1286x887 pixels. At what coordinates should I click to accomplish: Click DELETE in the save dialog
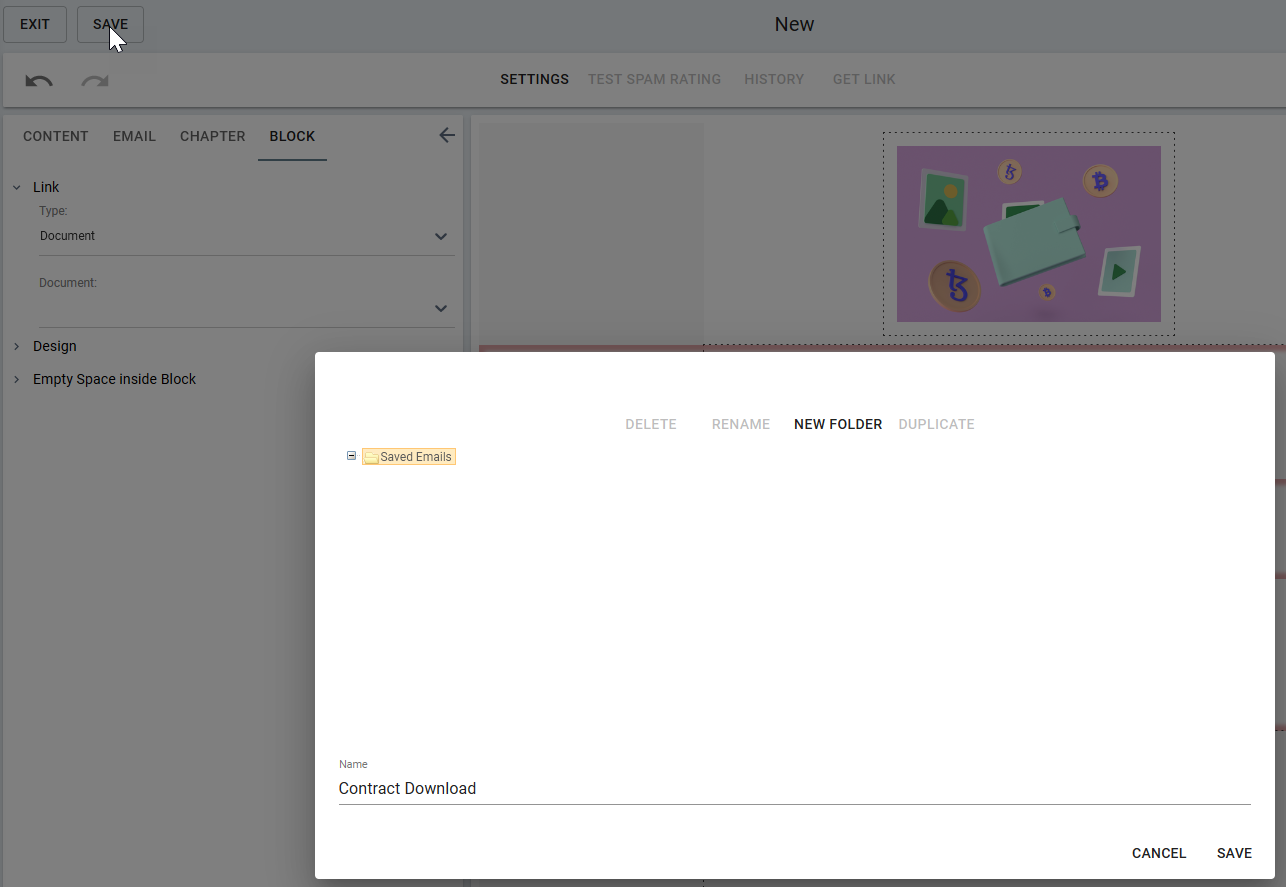(x=651, y=424)
